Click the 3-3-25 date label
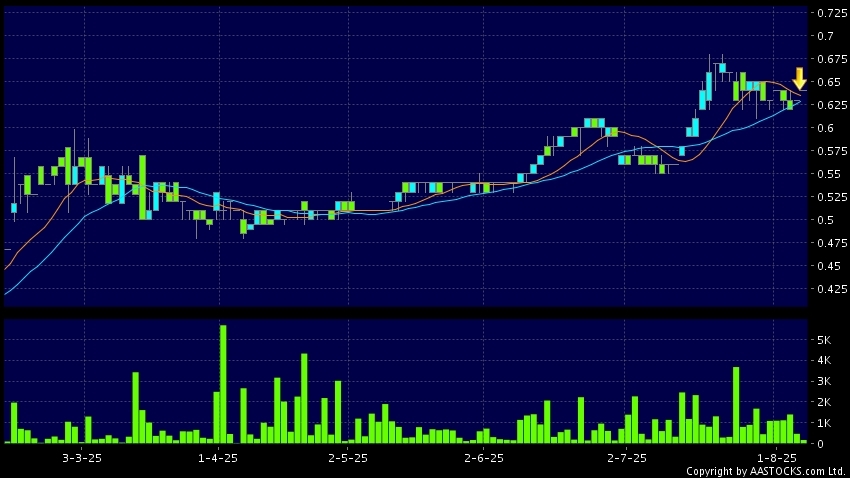The image size is (850, 478). point(82,458)
